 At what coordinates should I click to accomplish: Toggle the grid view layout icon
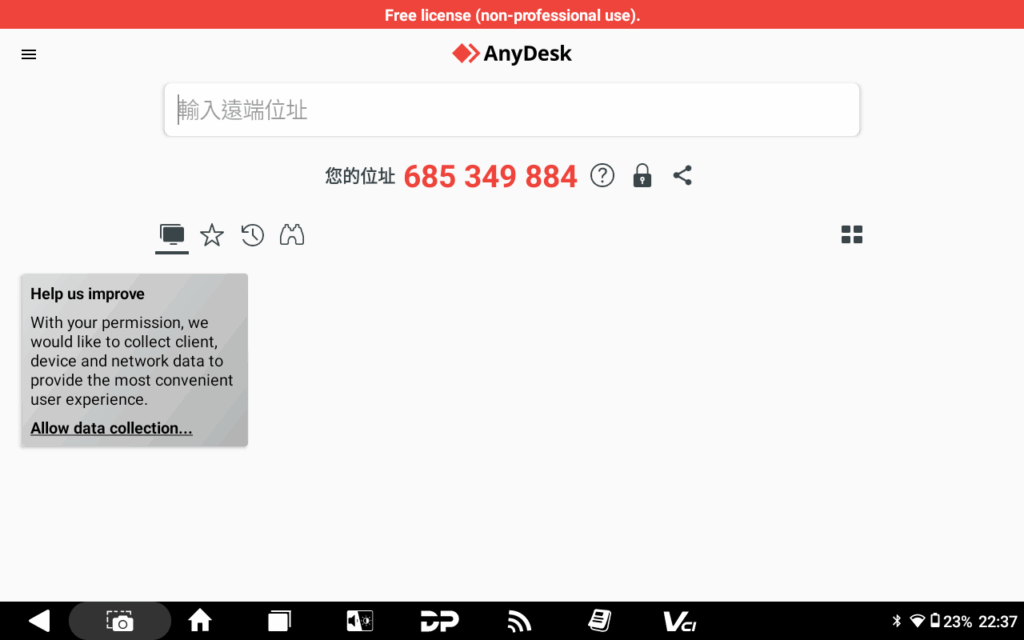852,234
